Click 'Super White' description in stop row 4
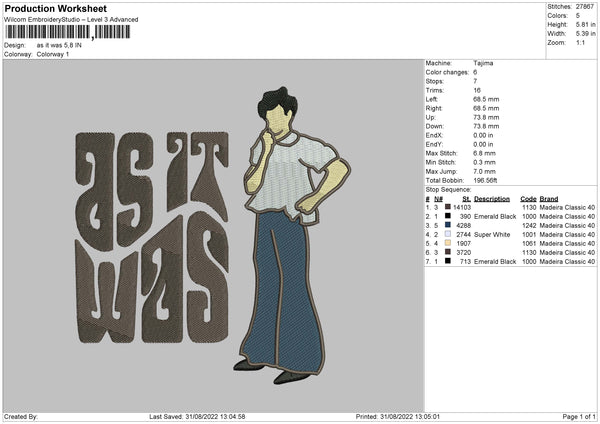The width and height of the screenshot is (600, 424). coord(492,235)
